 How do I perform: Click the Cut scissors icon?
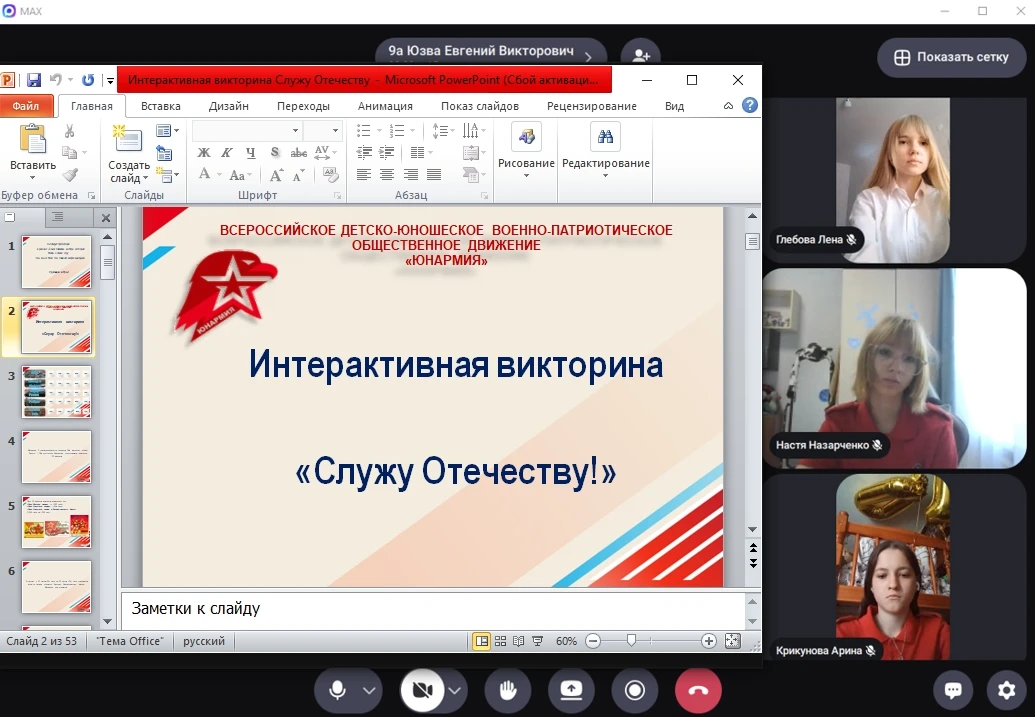pos(69,131)
